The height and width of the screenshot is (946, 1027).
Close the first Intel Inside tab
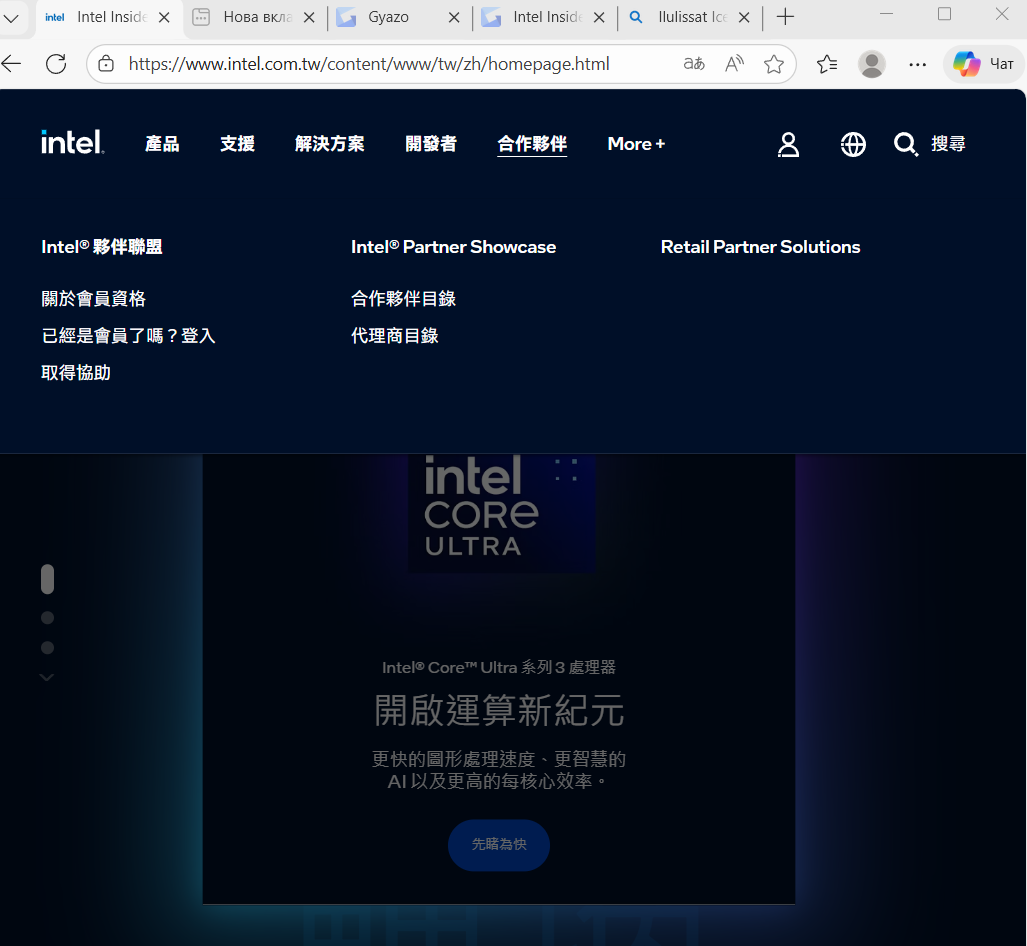click(x=164, y=18)
